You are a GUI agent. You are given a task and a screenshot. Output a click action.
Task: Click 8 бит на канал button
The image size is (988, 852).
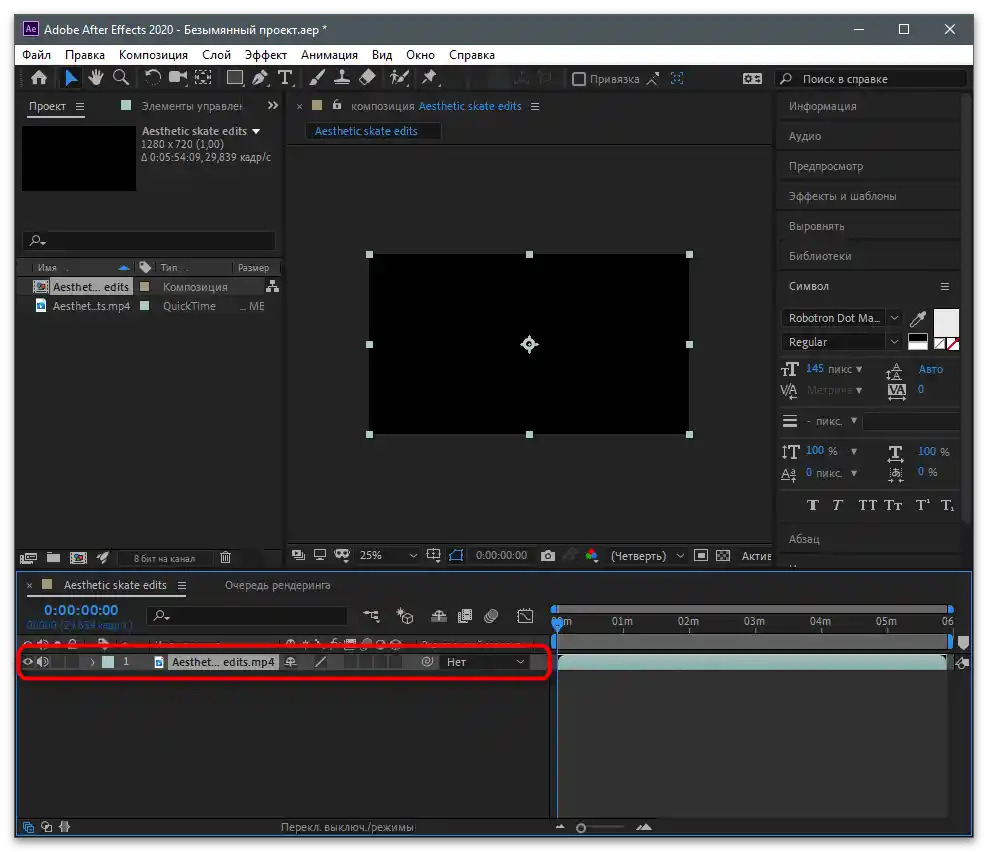(x=164, y=558)
